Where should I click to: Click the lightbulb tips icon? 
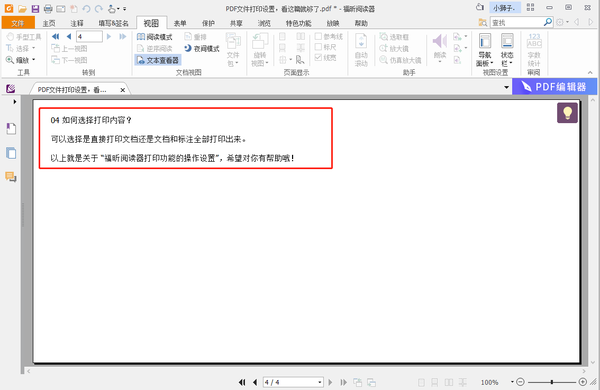tap(567, 113)
